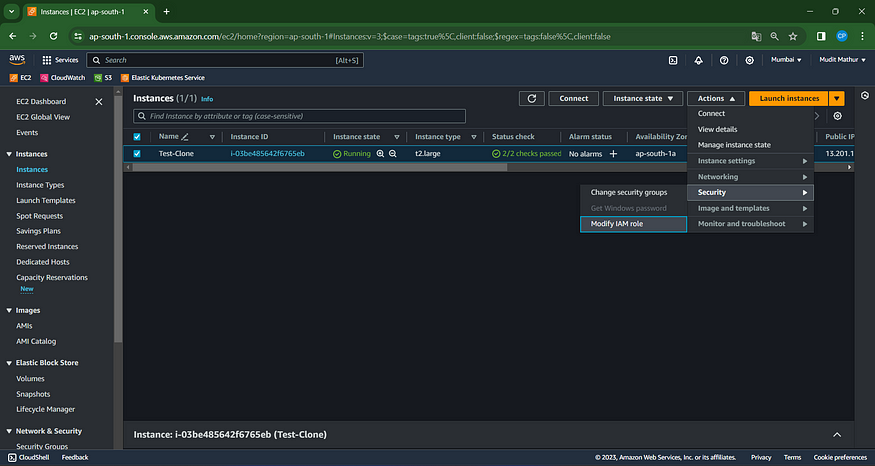Click the table horizontal scrollbar
Viewport: 875px width, 466px height.
click(x=319, y=167)
